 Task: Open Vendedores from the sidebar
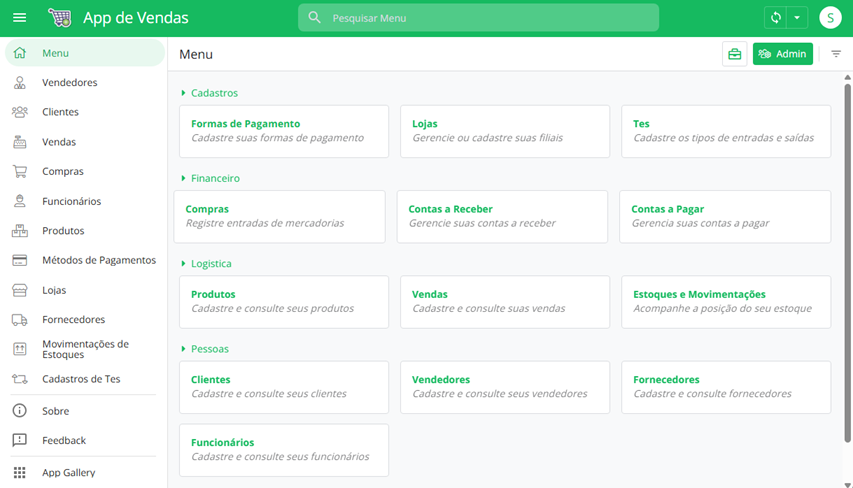pyautogui.click(x=69, y=83)
